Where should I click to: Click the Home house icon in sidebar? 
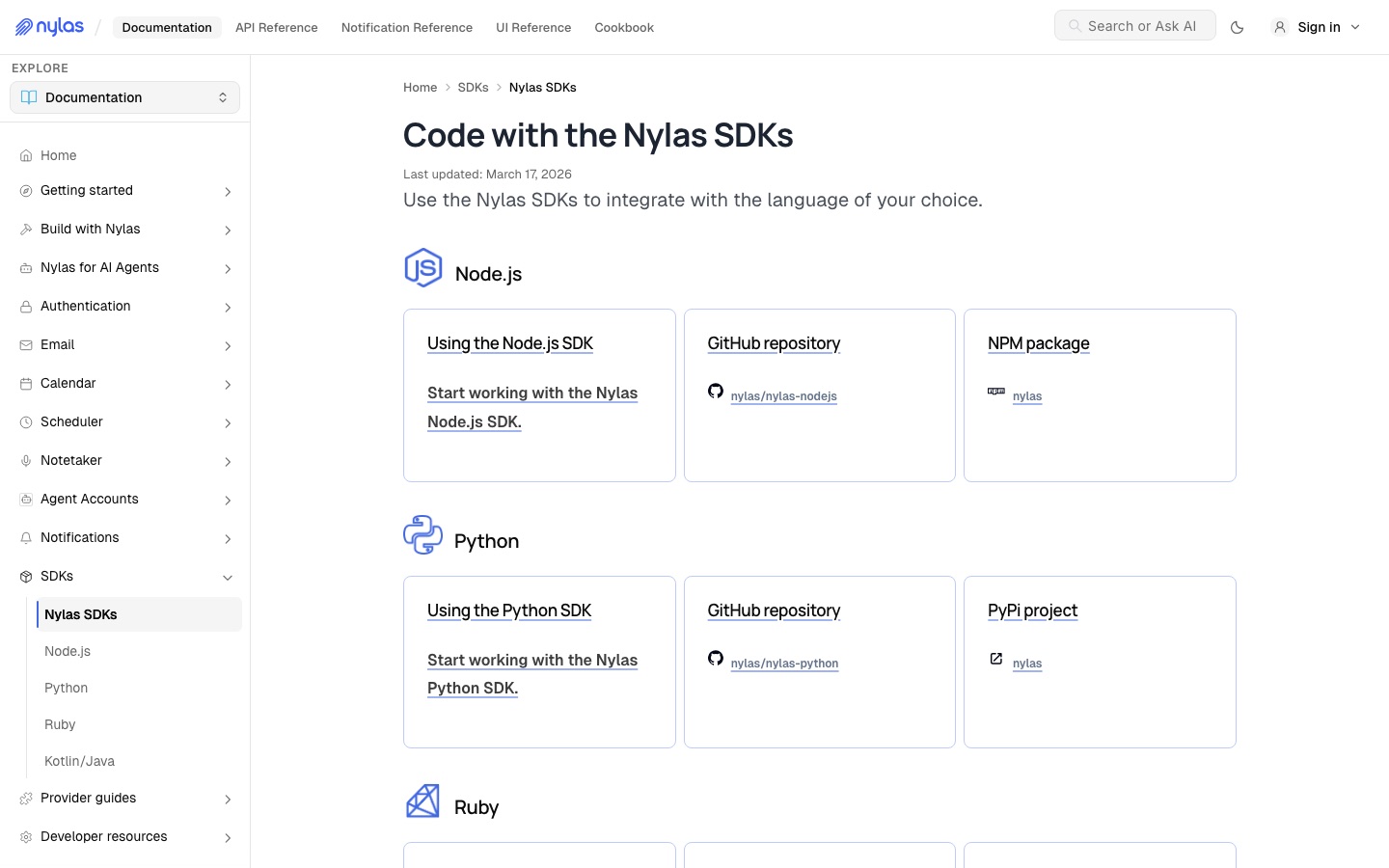(x=26, y=155)
